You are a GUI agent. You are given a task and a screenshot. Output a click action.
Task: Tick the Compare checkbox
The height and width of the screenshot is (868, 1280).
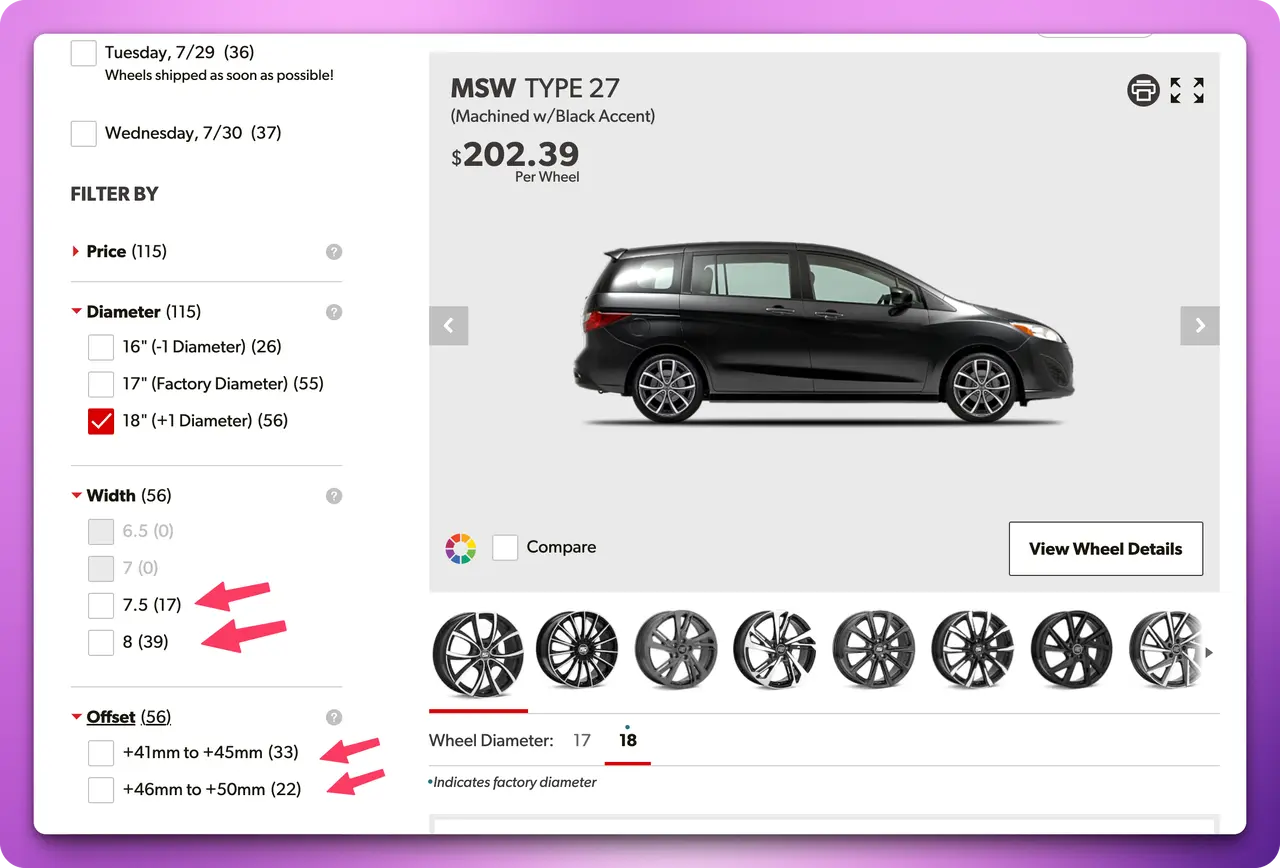(505, 547)
